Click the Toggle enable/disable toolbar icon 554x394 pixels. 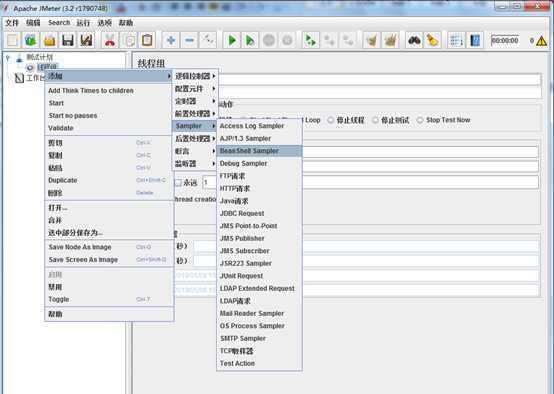point(208,40)
